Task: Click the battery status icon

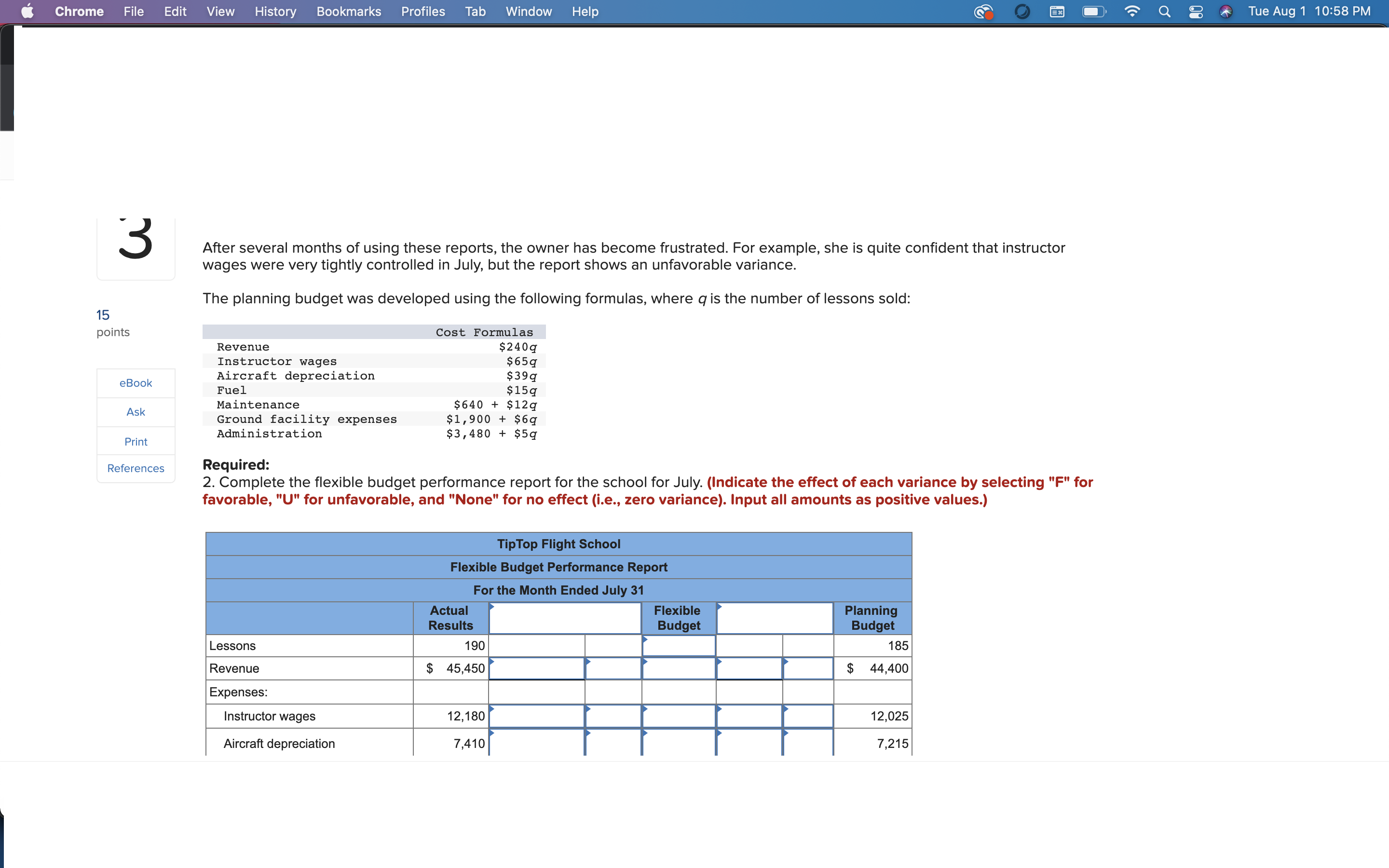Action: (1093, 12)
